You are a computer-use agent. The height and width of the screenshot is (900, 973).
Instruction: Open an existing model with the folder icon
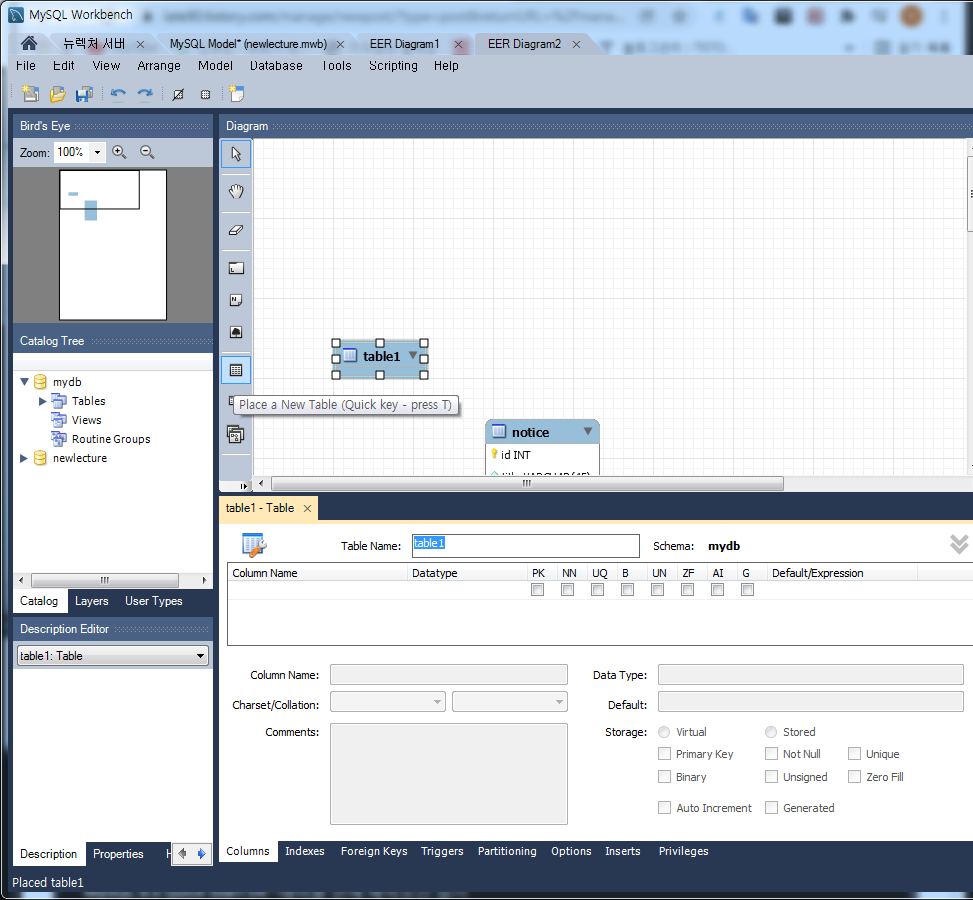pyautogui.click(x=57, y=94)
